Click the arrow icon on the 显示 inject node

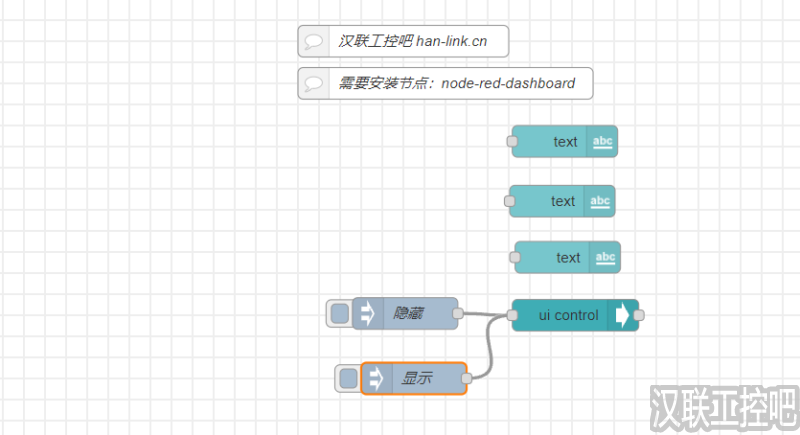click(x=375, y=378)
